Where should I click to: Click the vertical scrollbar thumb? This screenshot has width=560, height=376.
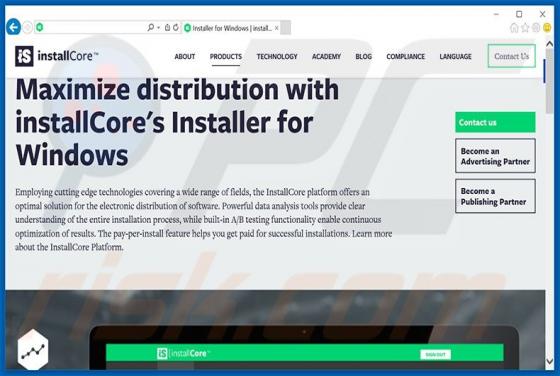click(550, 81)
